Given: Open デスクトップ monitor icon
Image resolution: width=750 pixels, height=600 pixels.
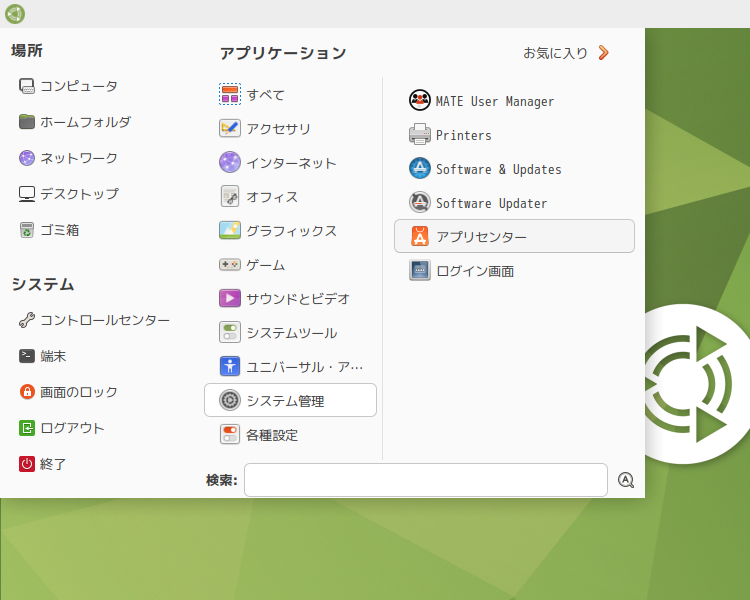Looking at the screenshot, I should (27, 194).
